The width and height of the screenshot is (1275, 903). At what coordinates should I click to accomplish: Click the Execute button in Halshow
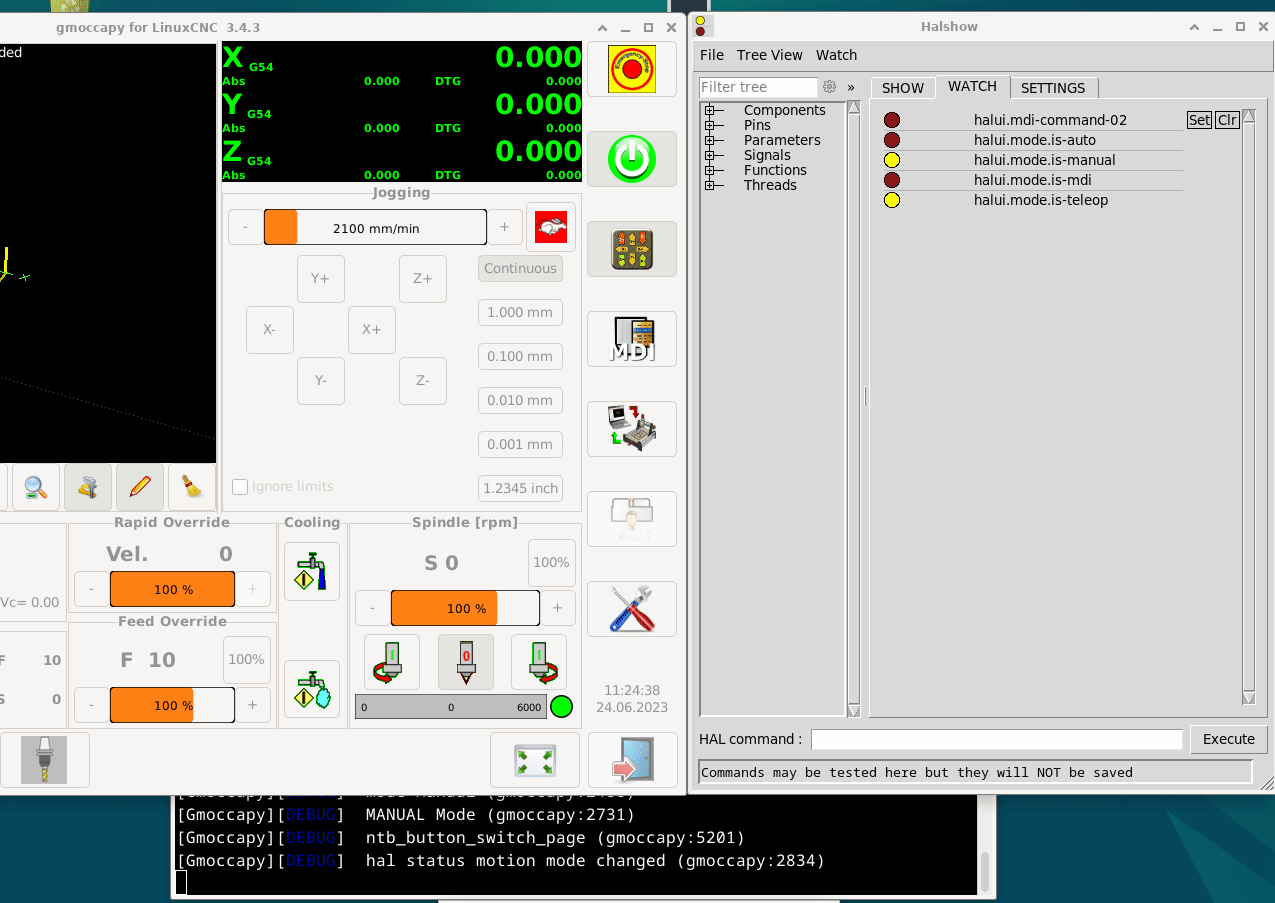[1229, 739]
